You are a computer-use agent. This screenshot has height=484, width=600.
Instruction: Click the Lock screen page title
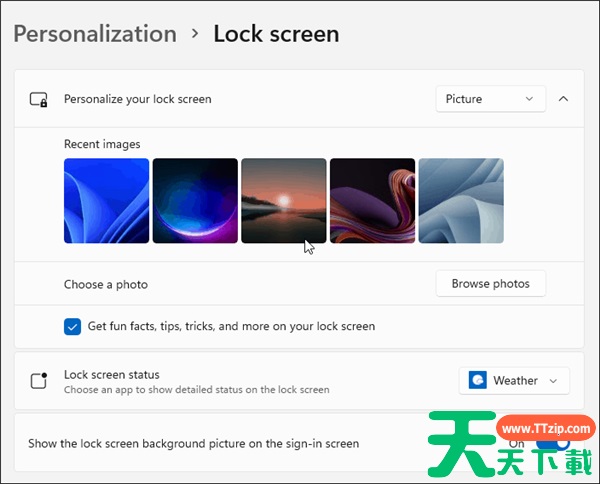click(x=276, y=33)
